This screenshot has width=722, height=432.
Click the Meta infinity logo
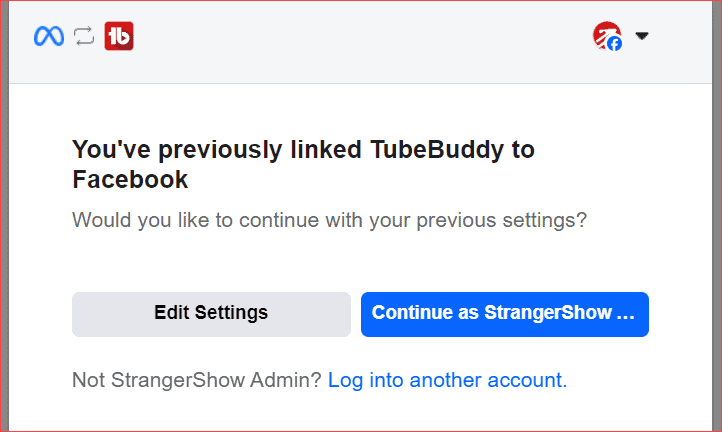click(49, 36)
